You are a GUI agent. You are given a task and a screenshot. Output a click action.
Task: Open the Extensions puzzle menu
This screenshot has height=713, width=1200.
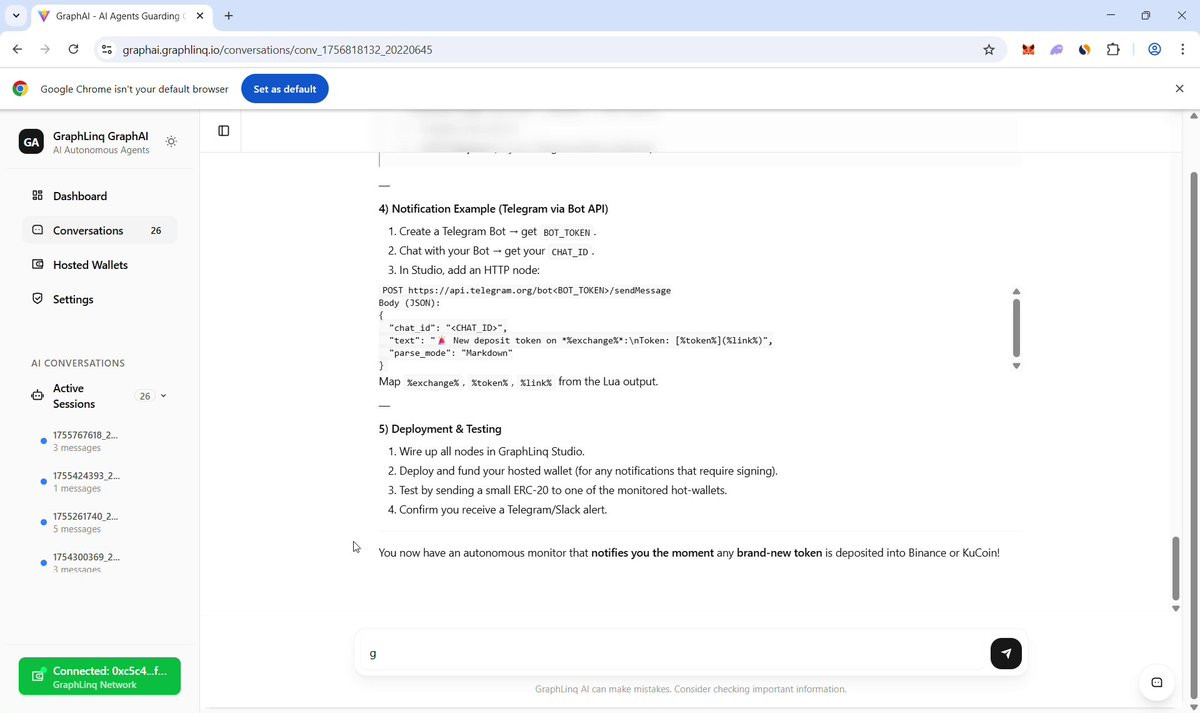(1113, 49)
